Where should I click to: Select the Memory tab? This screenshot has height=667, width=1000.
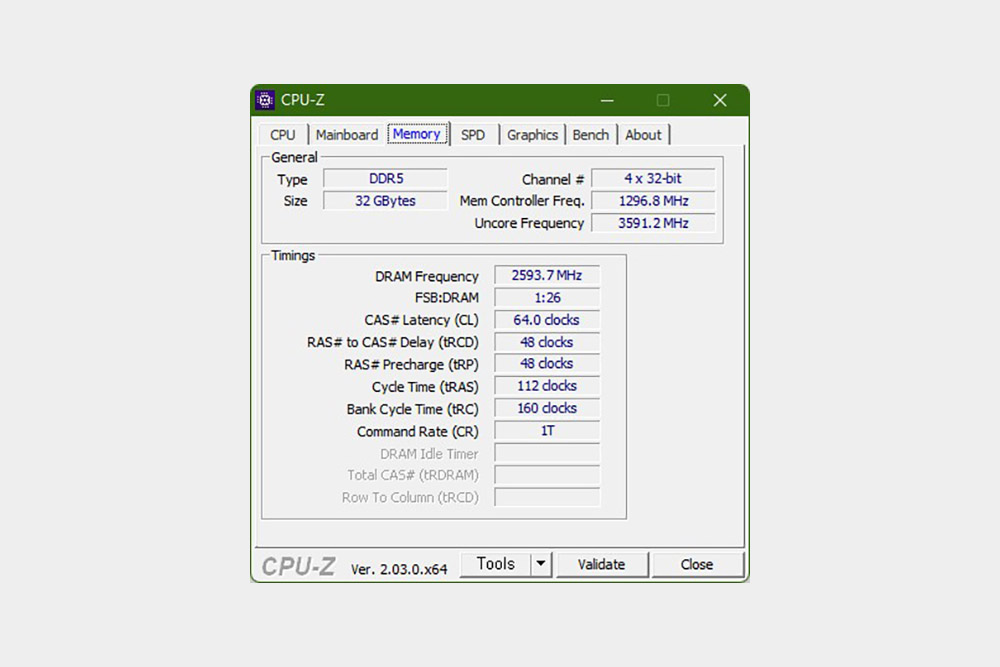417,134
